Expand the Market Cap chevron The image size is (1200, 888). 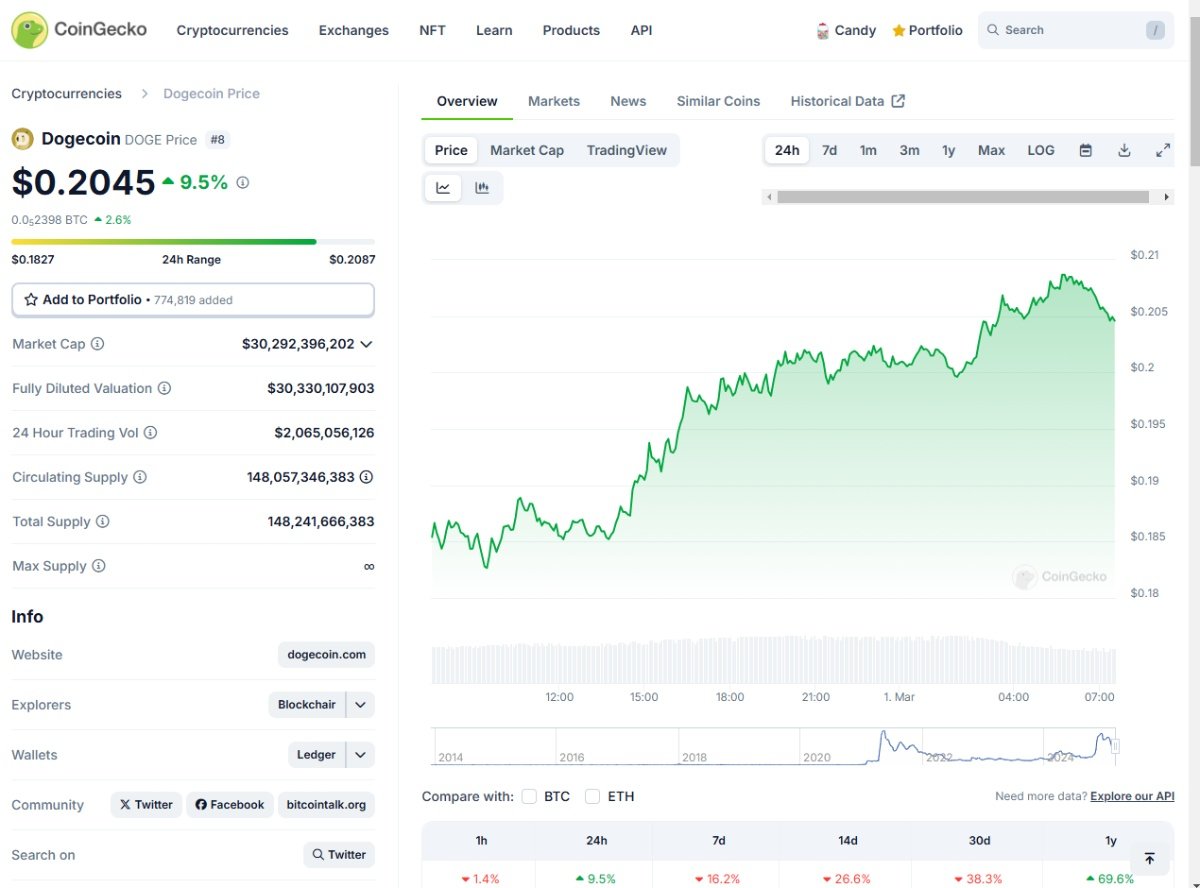(x=366, y=344)
